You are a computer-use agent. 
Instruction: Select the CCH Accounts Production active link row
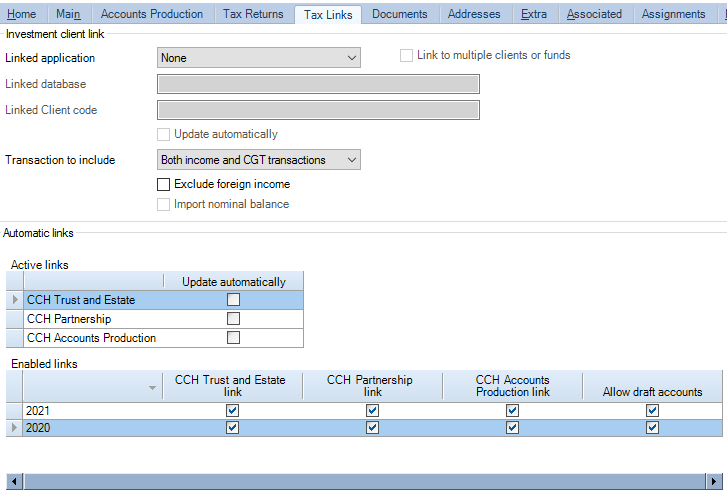(154, 338)
